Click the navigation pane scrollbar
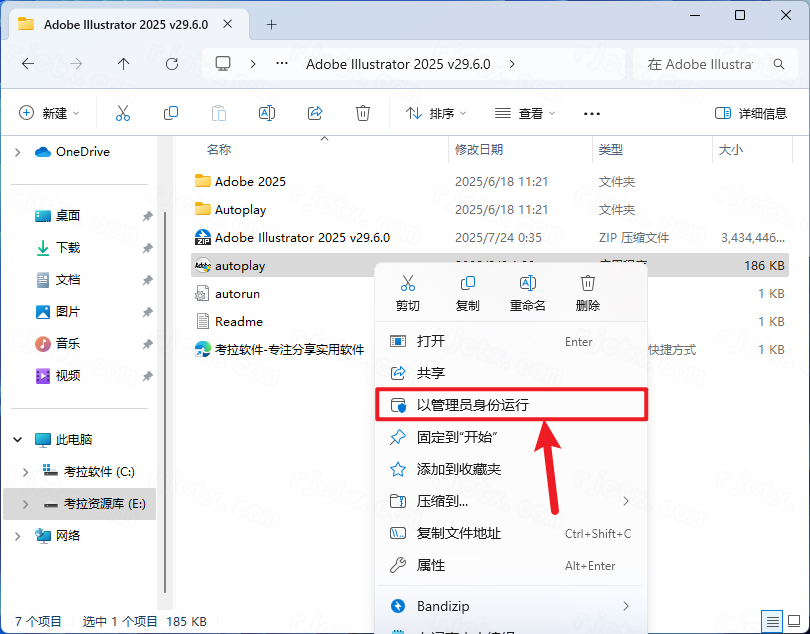This screenshot has width=810, height=634. [x=165, y=403]
